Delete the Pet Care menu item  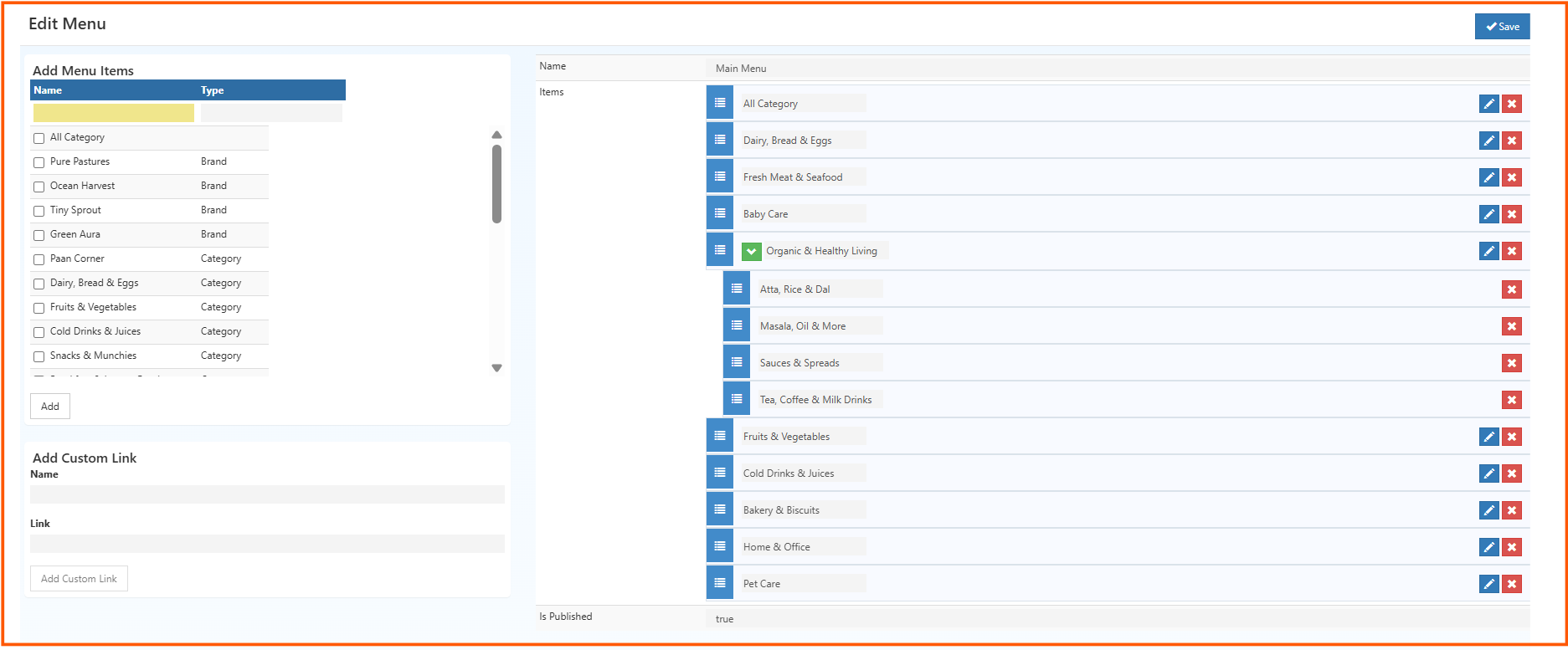(1511, 584)
